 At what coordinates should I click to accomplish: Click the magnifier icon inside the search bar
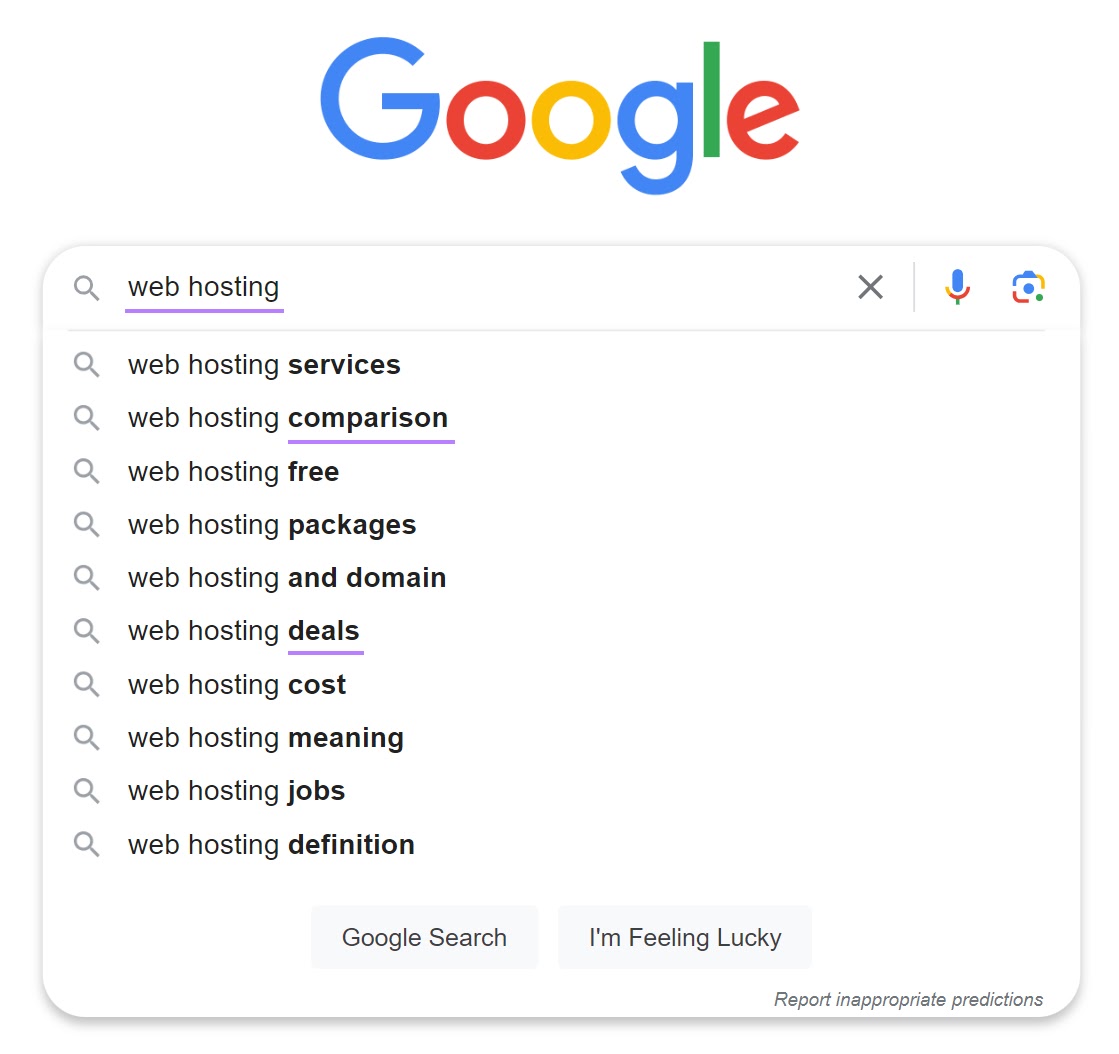(x=87, y=287)
